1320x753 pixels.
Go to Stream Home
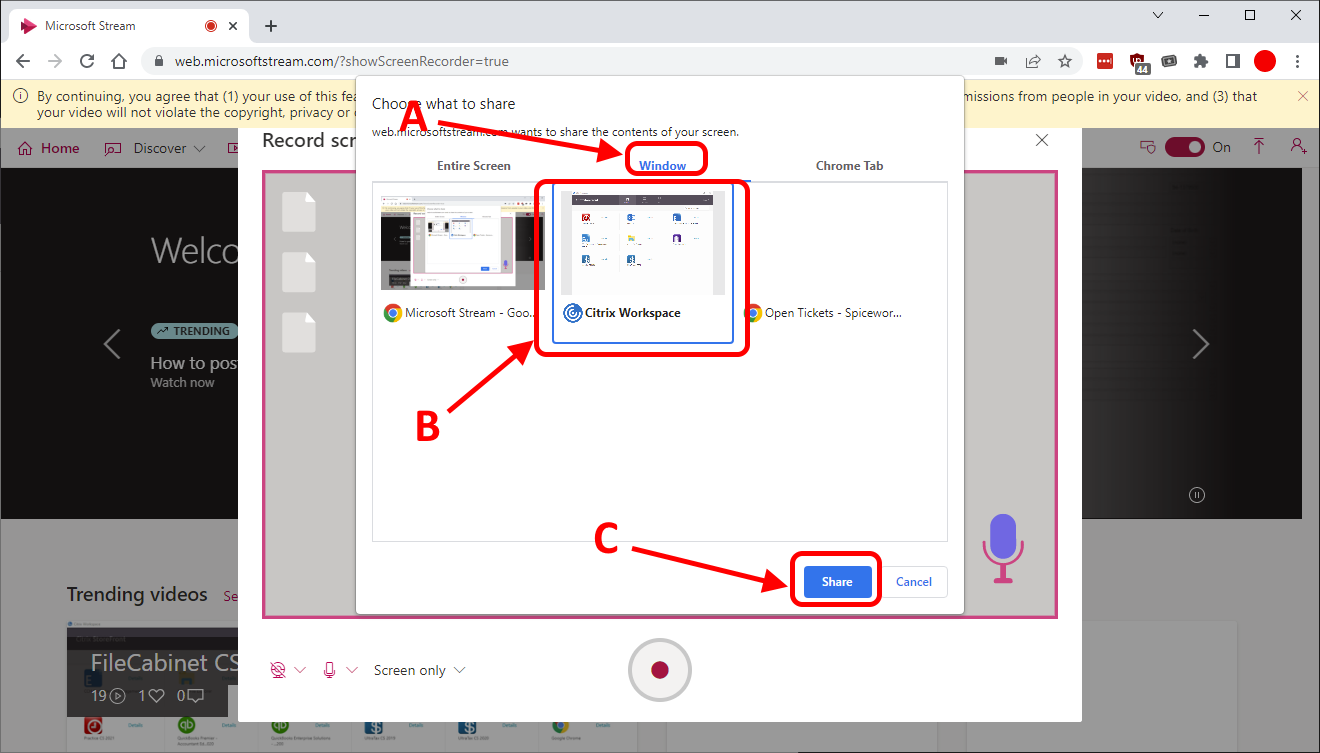(x=49, y=148)
